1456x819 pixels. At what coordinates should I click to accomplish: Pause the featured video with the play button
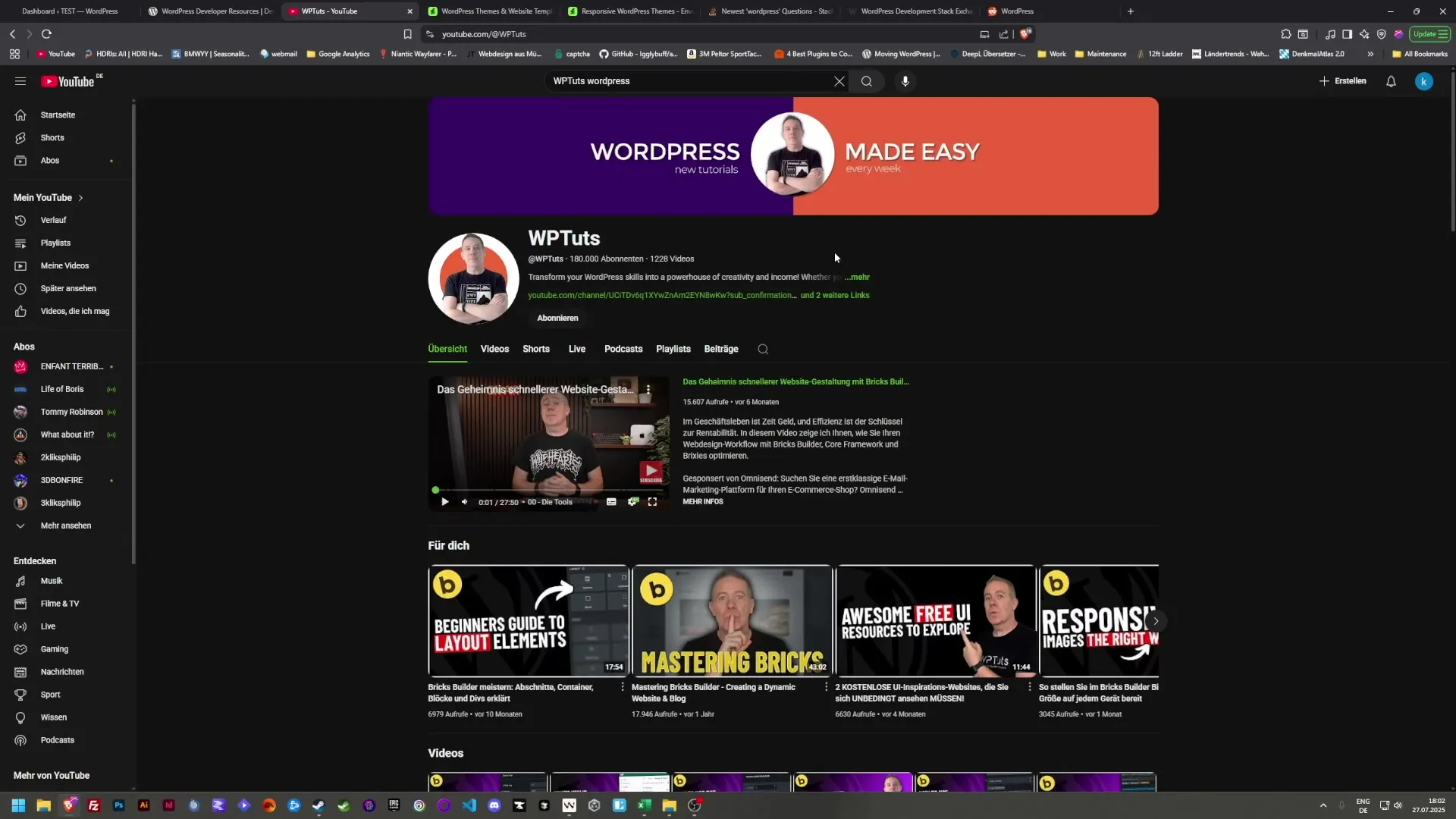point(444,502)
